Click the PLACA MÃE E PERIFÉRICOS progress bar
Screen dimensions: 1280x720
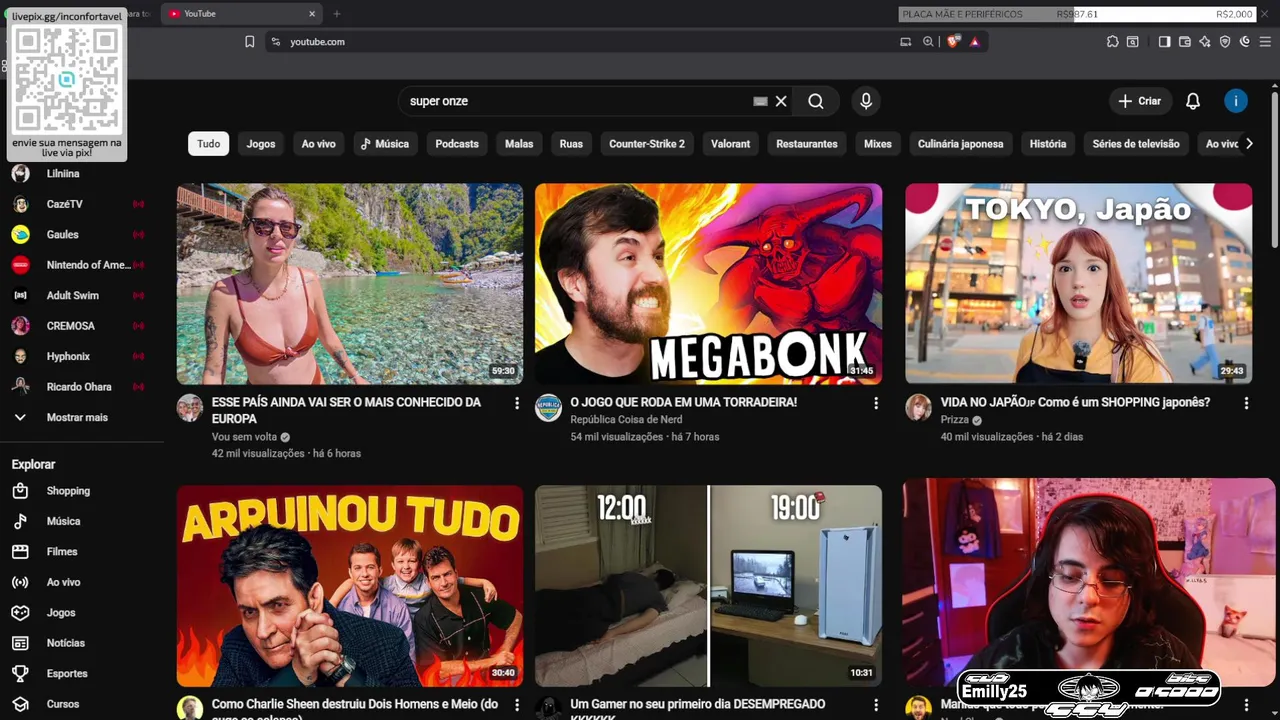tap(1077, 14)
